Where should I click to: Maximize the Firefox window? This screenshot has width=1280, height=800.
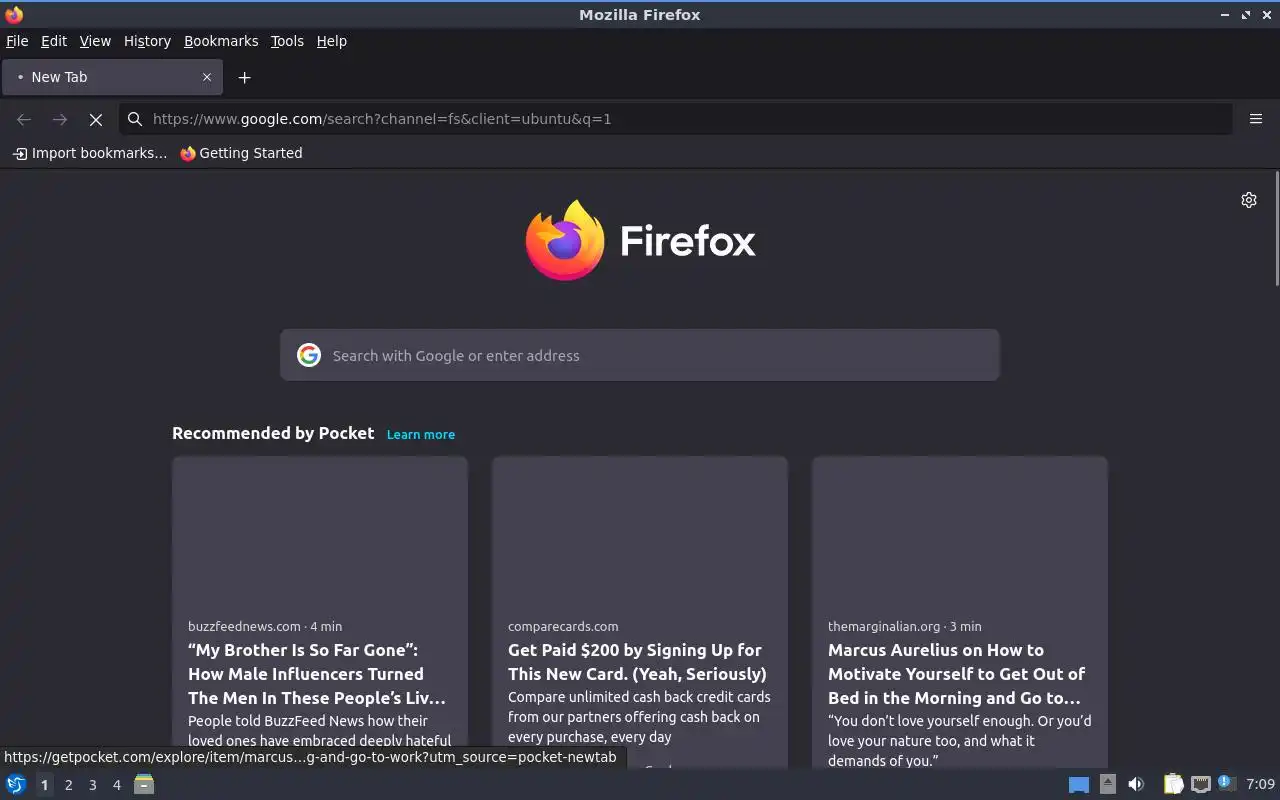pos(1246,15)
